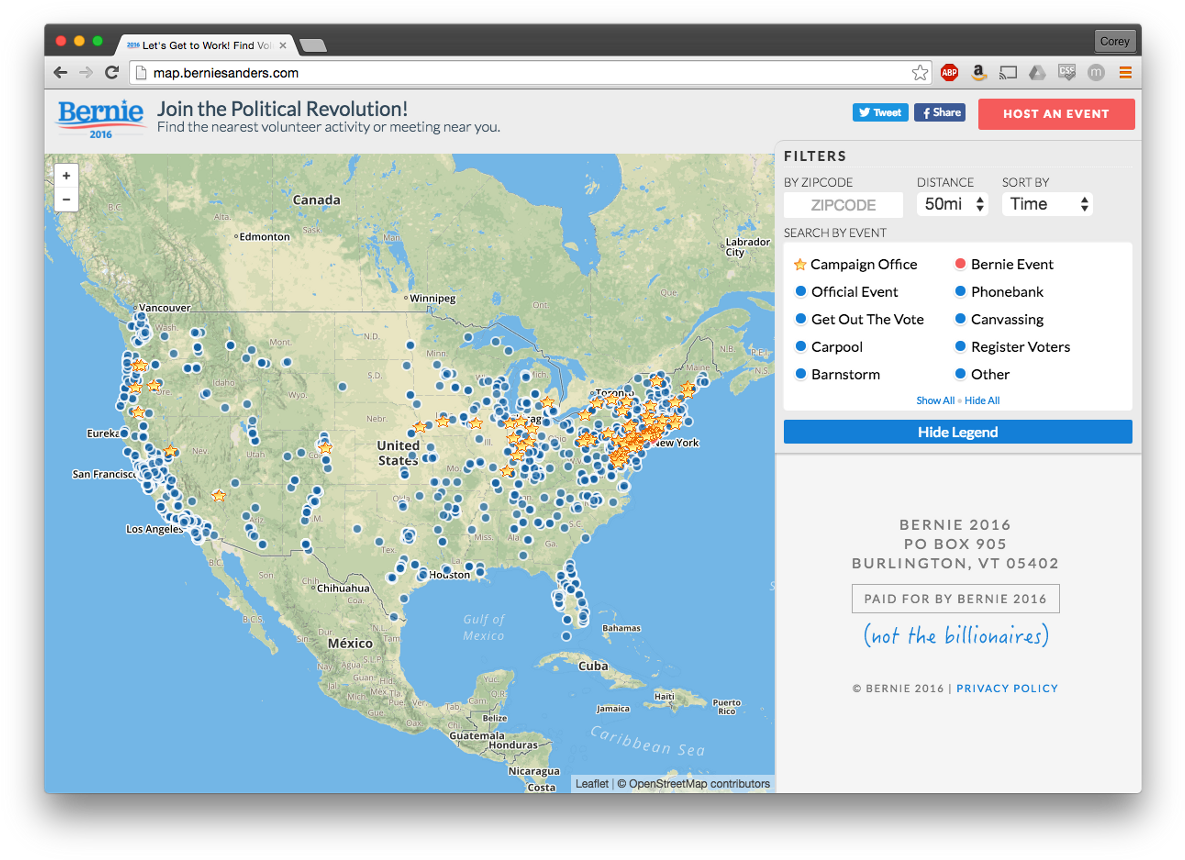The width and height of the screenshot is (1185, 860).
Task: Click the Host An Event button
Action: (1056, 114)
